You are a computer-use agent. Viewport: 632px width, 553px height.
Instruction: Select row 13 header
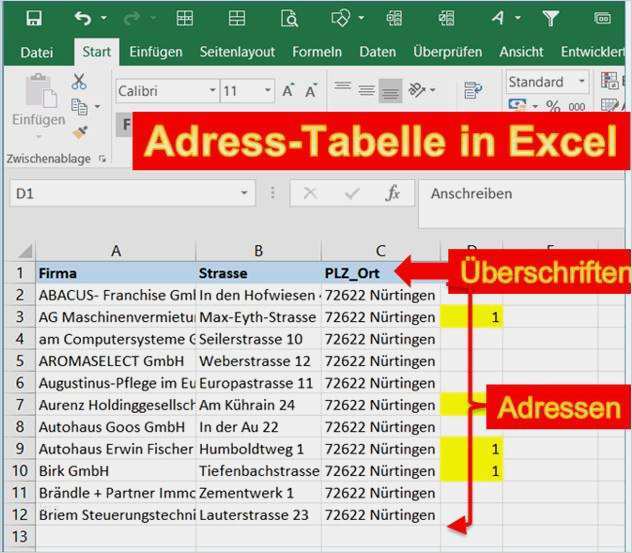click(19, 537)
